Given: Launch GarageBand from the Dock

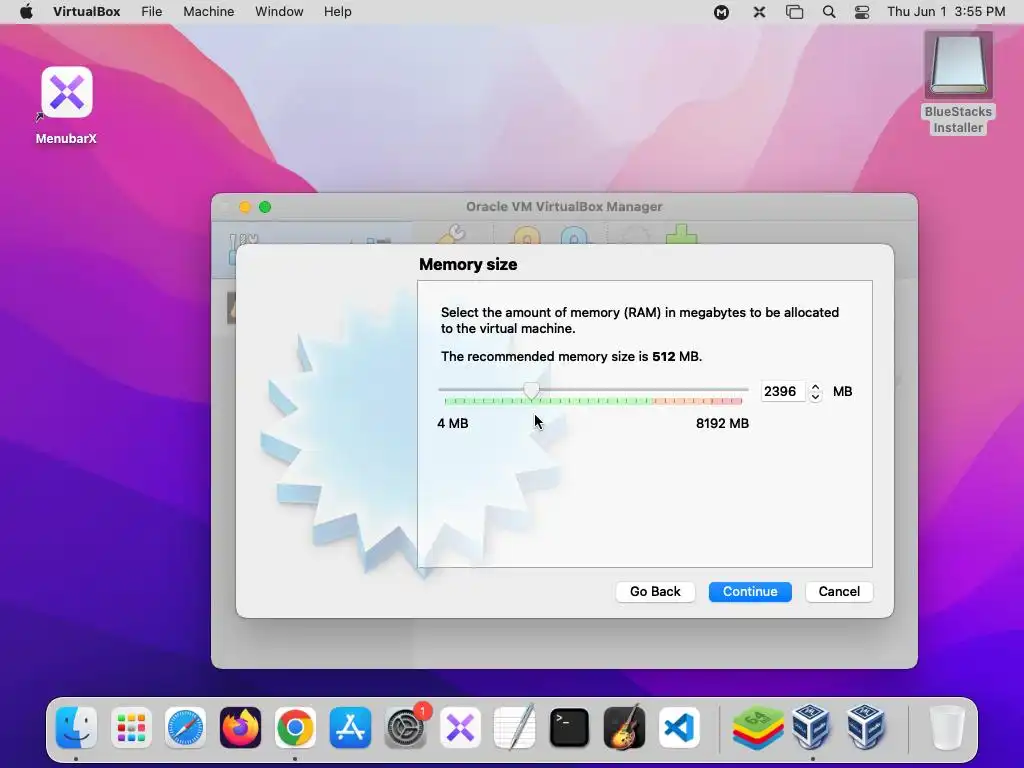Looking at the screenshot, I should [624, 727].
